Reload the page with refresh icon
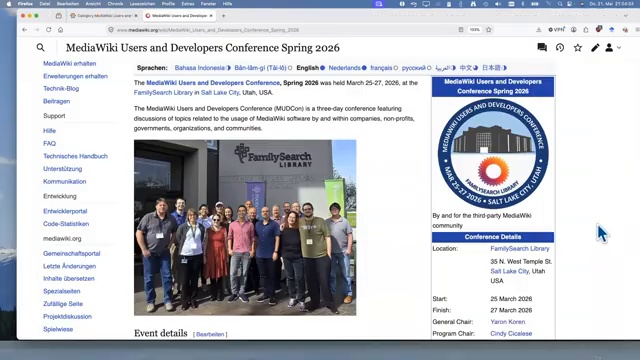This screenshot has width=640, height=360. click(x=49, y=30)
